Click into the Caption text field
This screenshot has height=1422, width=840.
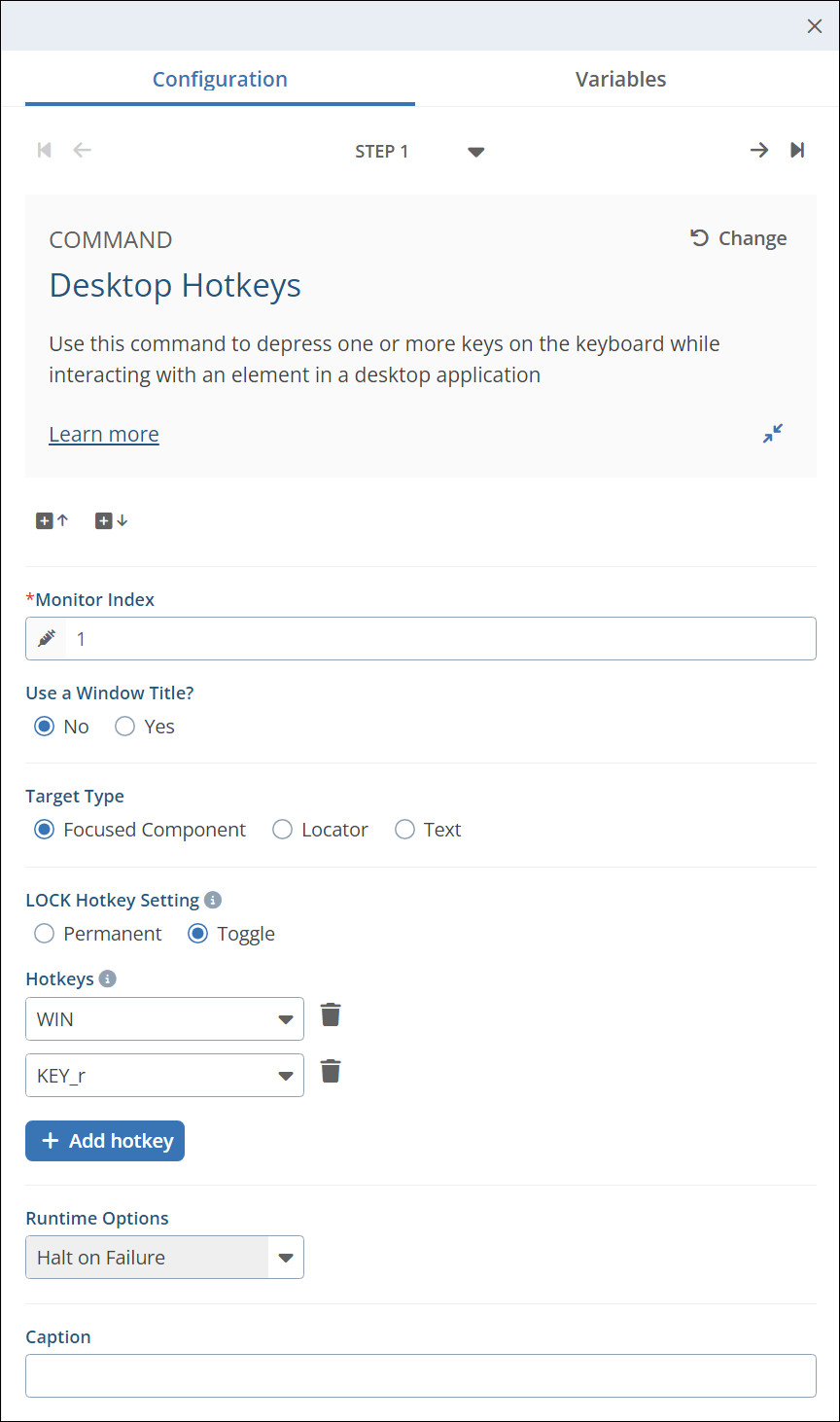[x=420, y=1375]
